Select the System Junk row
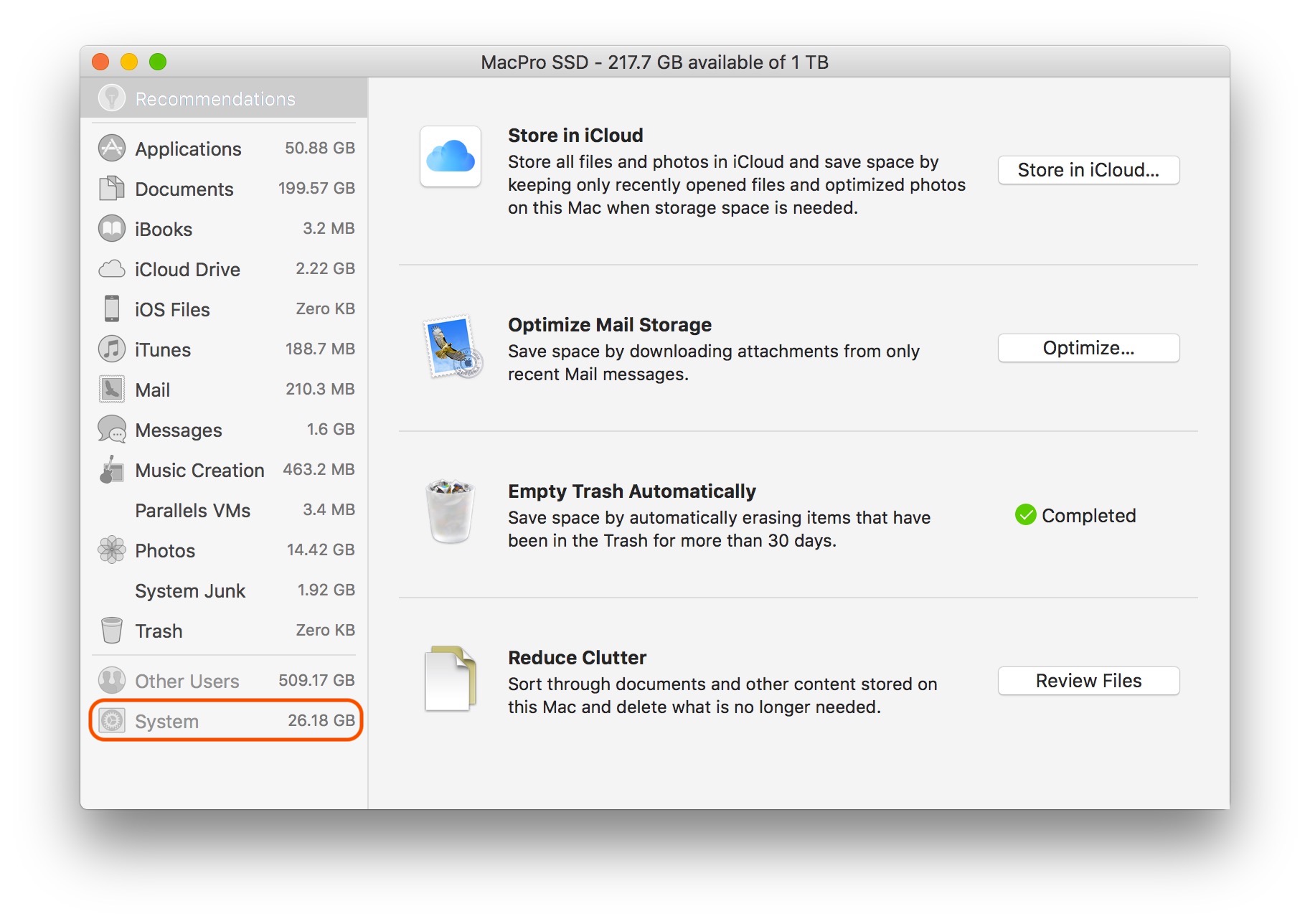This screenshot has width=1310, height=924. point(224,590)
